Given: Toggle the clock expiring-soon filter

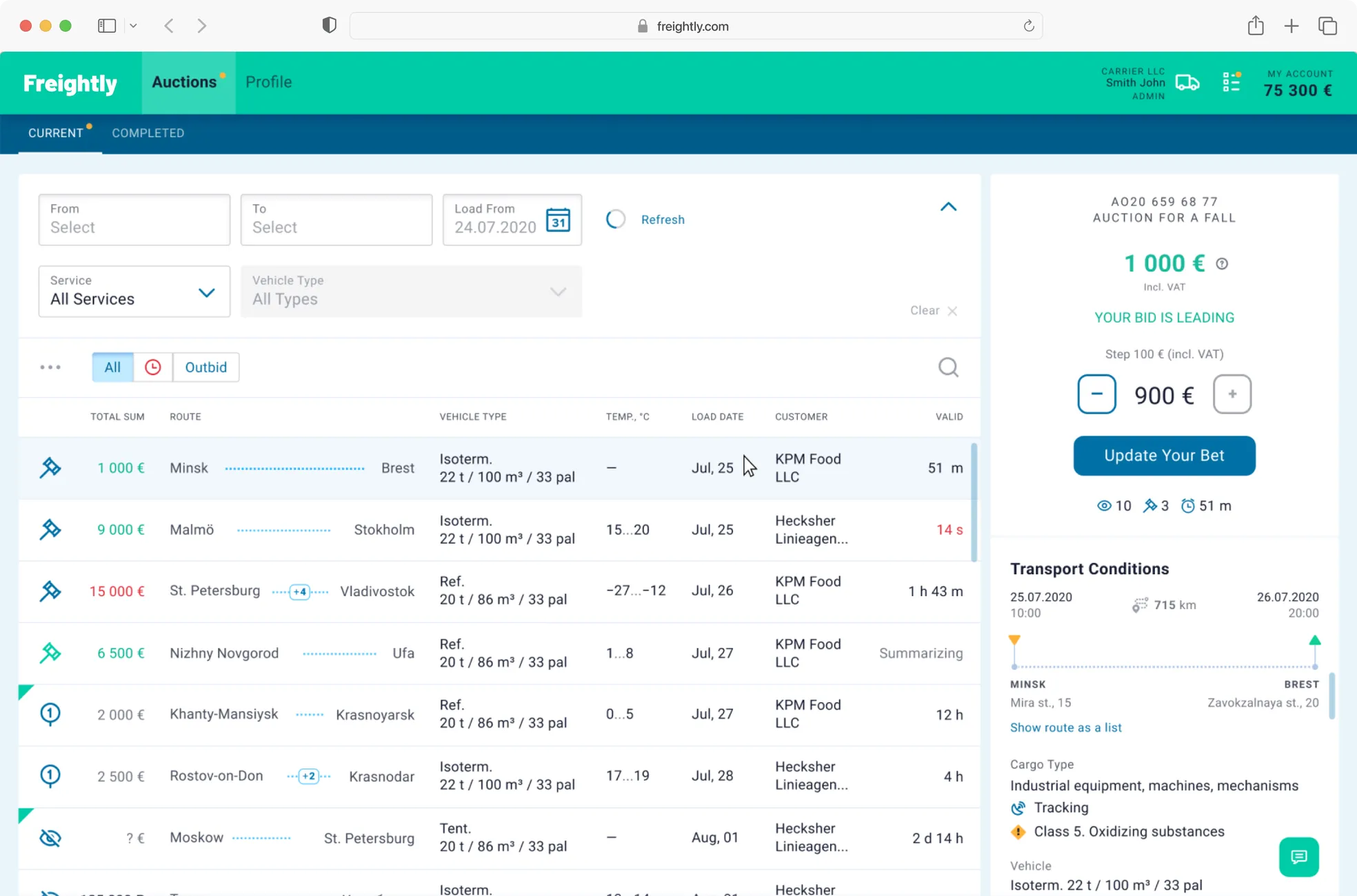Looking at the screenshot, I should (x=153, y=367).
